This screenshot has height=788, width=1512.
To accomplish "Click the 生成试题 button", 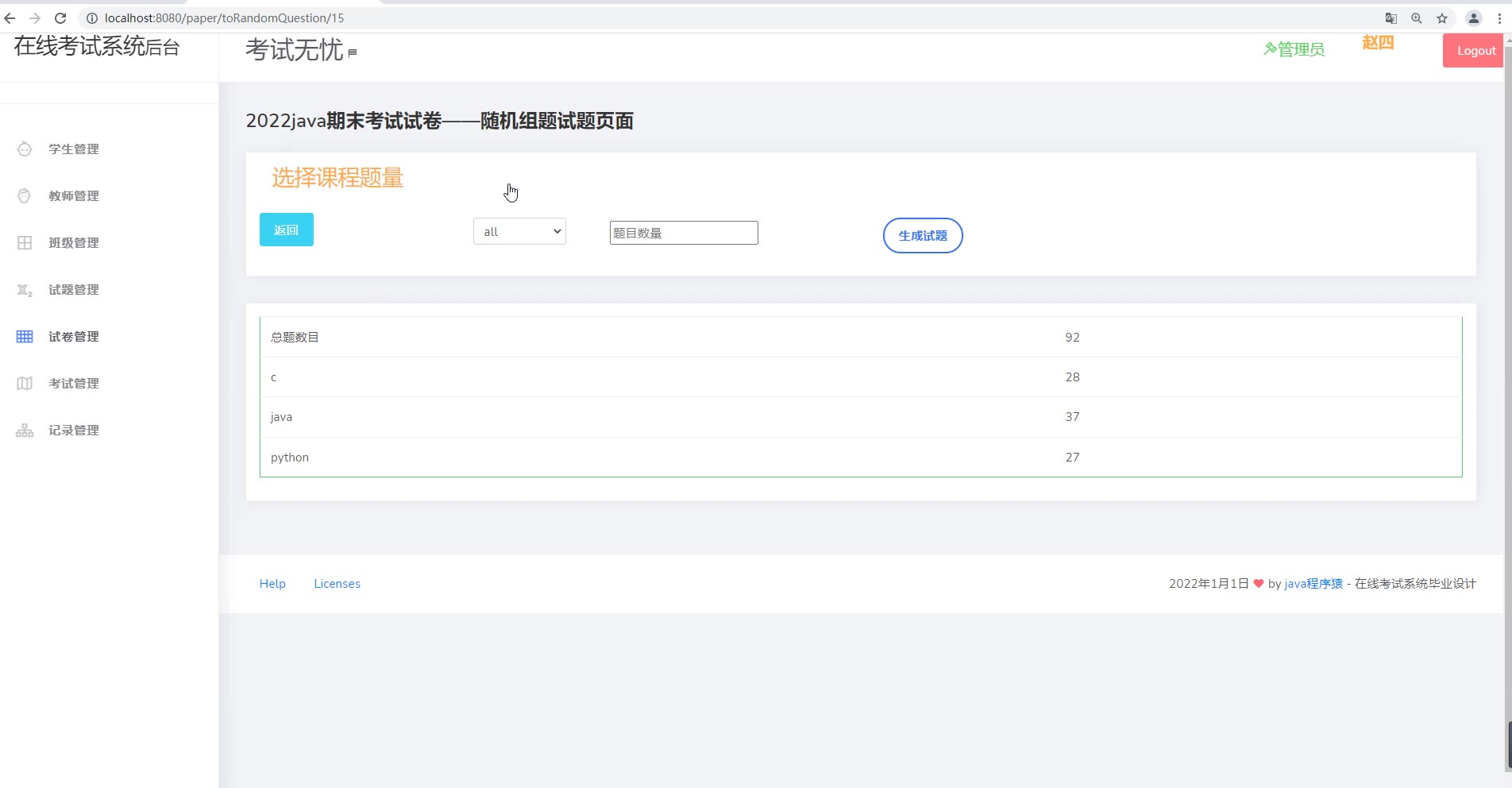I will pyautogui.click(x=923, y=235).
